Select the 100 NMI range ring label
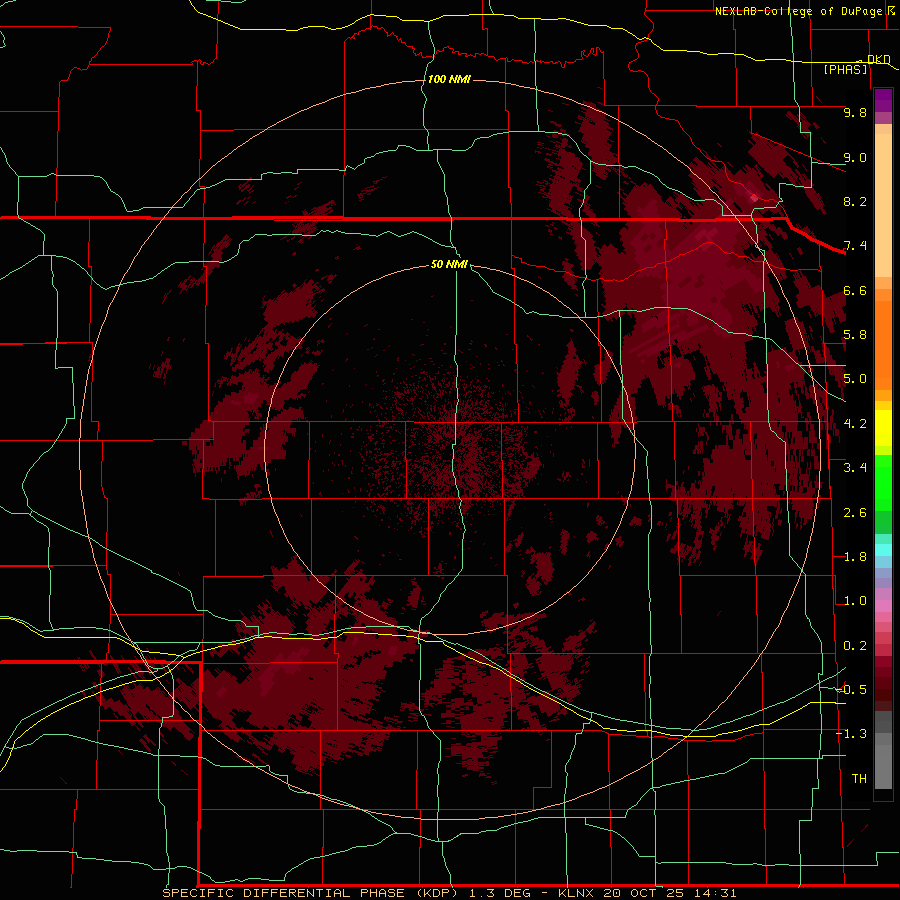Viewport: 900px width, 900px height. coord(449,79)
